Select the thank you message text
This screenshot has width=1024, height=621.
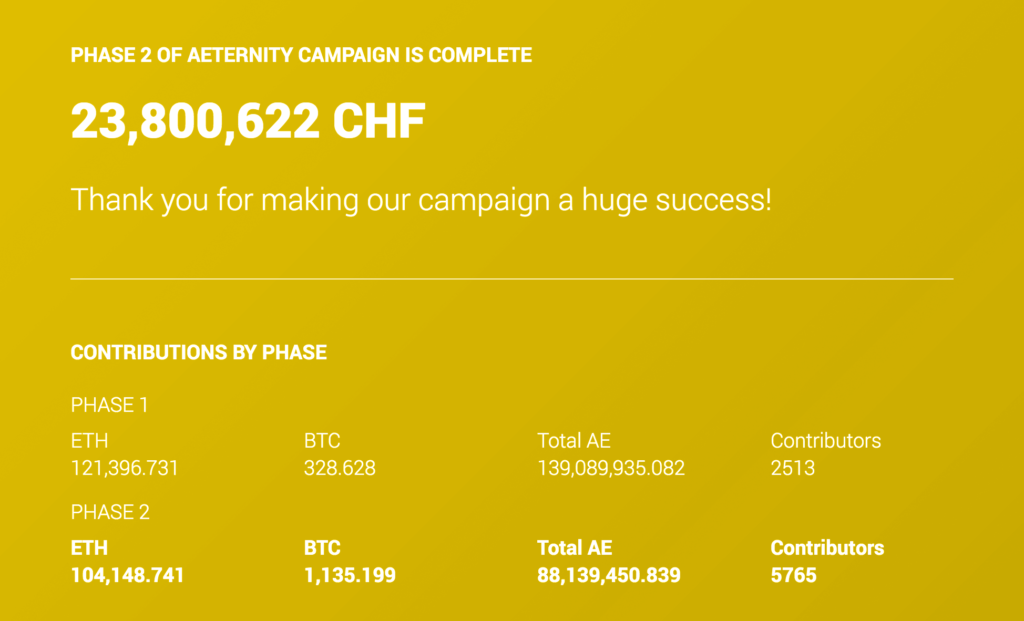[x=421, y=199]
